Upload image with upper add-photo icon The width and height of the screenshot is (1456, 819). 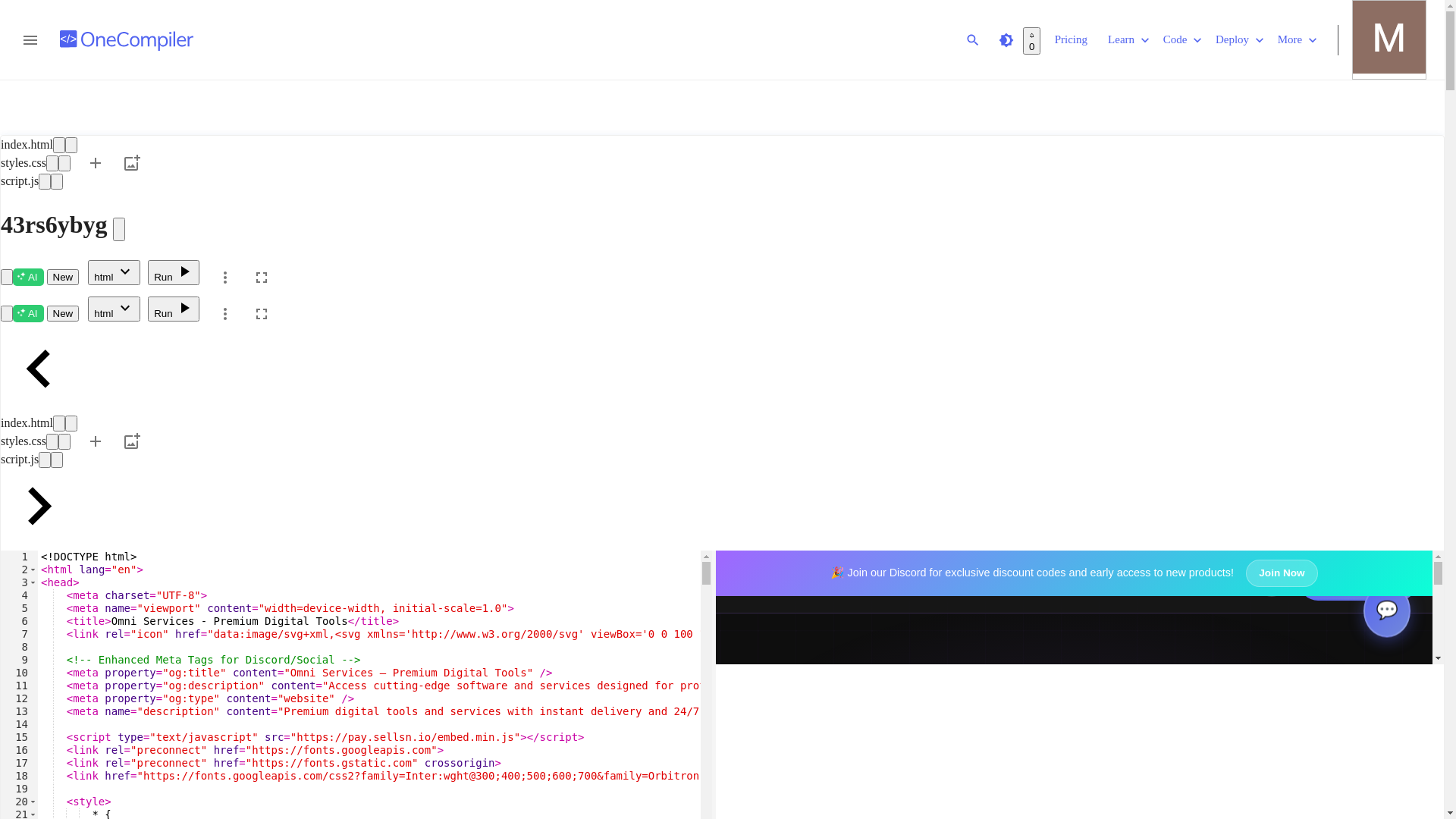point(132,163)
